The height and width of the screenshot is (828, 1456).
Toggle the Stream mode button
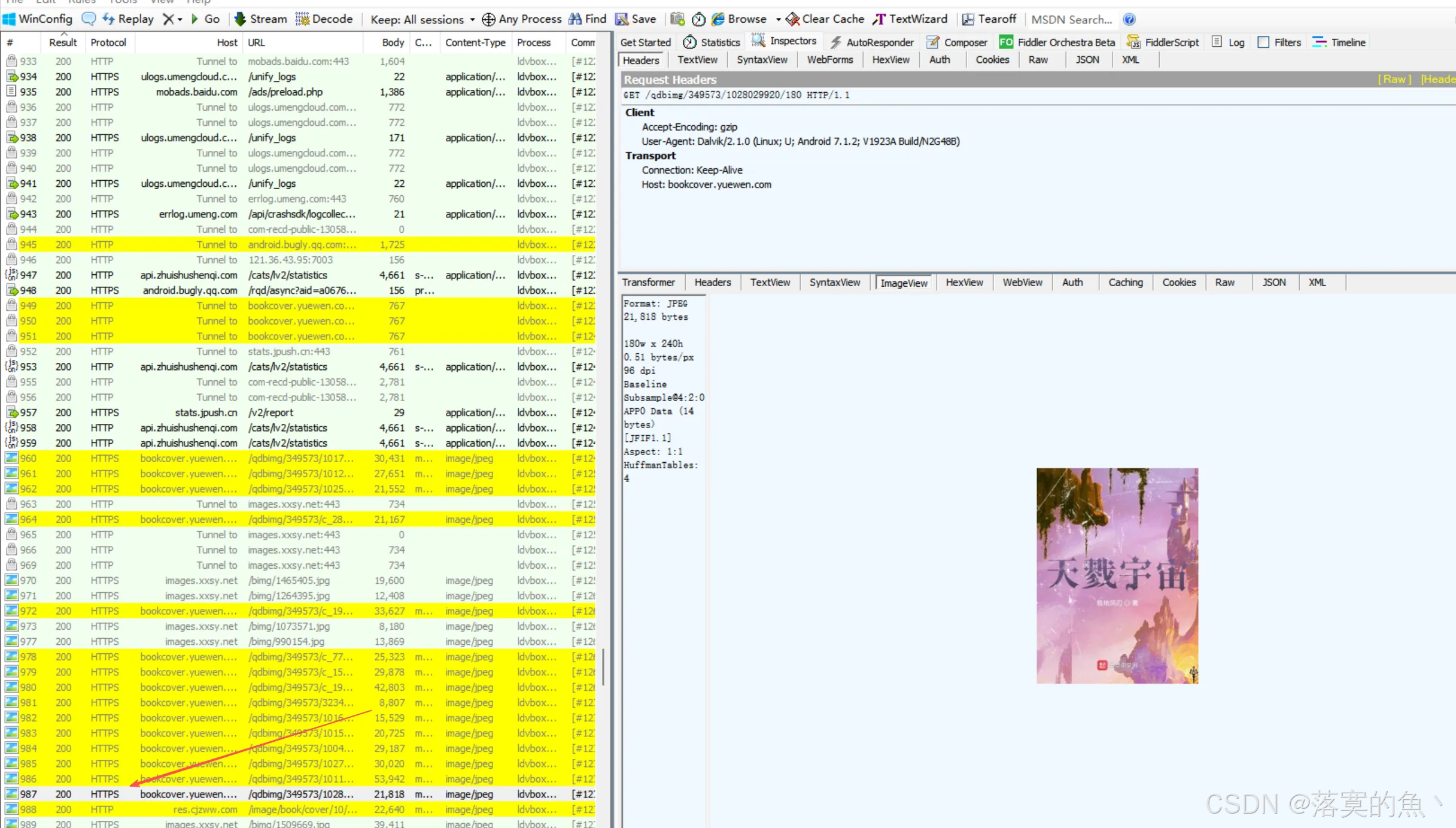[x=260, y=19]
